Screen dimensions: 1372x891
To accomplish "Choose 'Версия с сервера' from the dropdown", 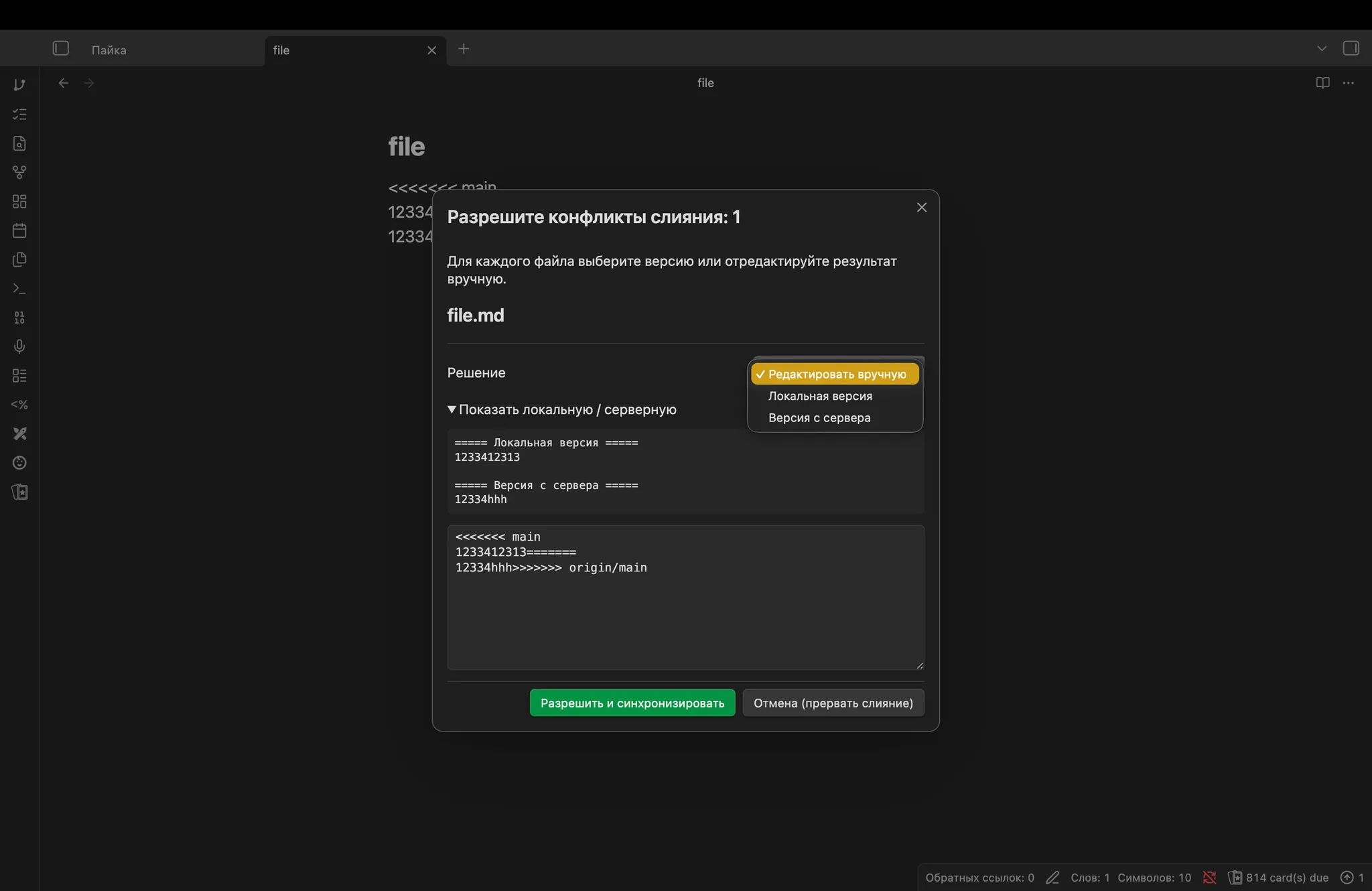I will 835,417.
